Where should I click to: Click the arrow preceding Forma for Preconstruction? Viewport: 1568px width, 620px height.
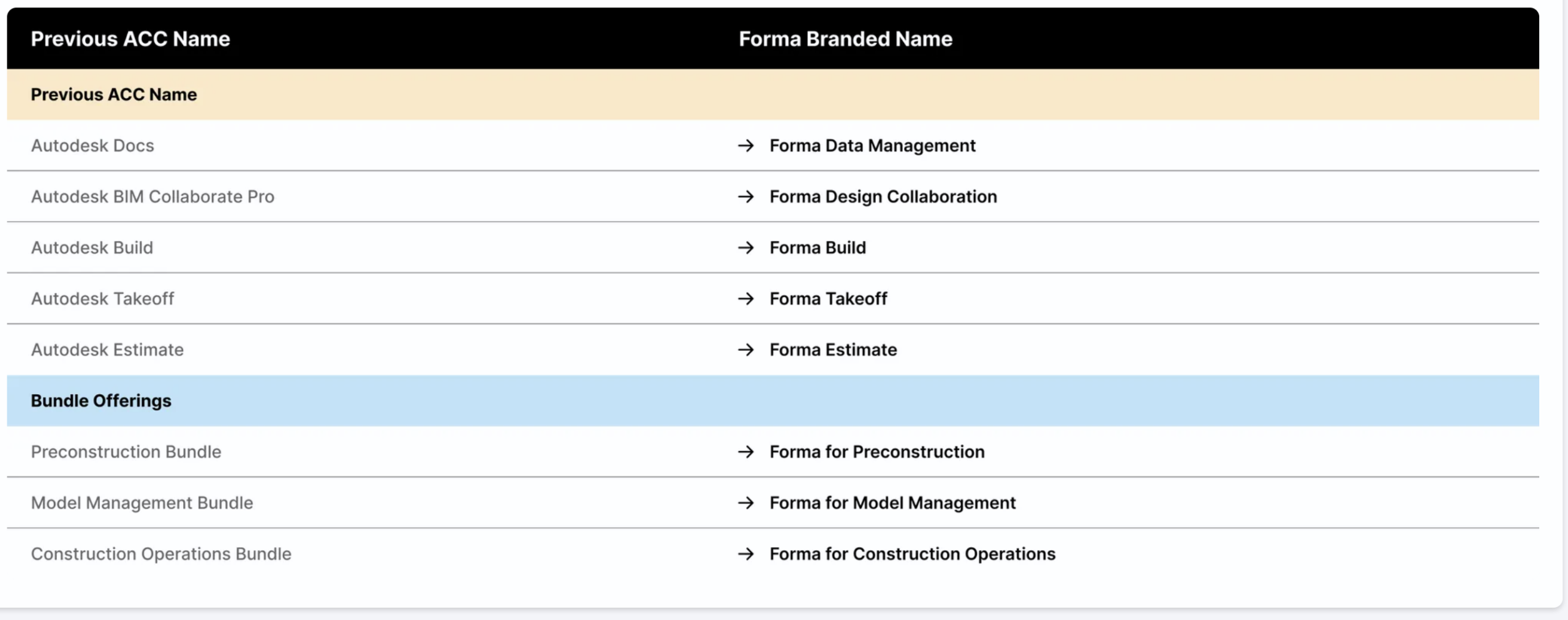point(745,452)
